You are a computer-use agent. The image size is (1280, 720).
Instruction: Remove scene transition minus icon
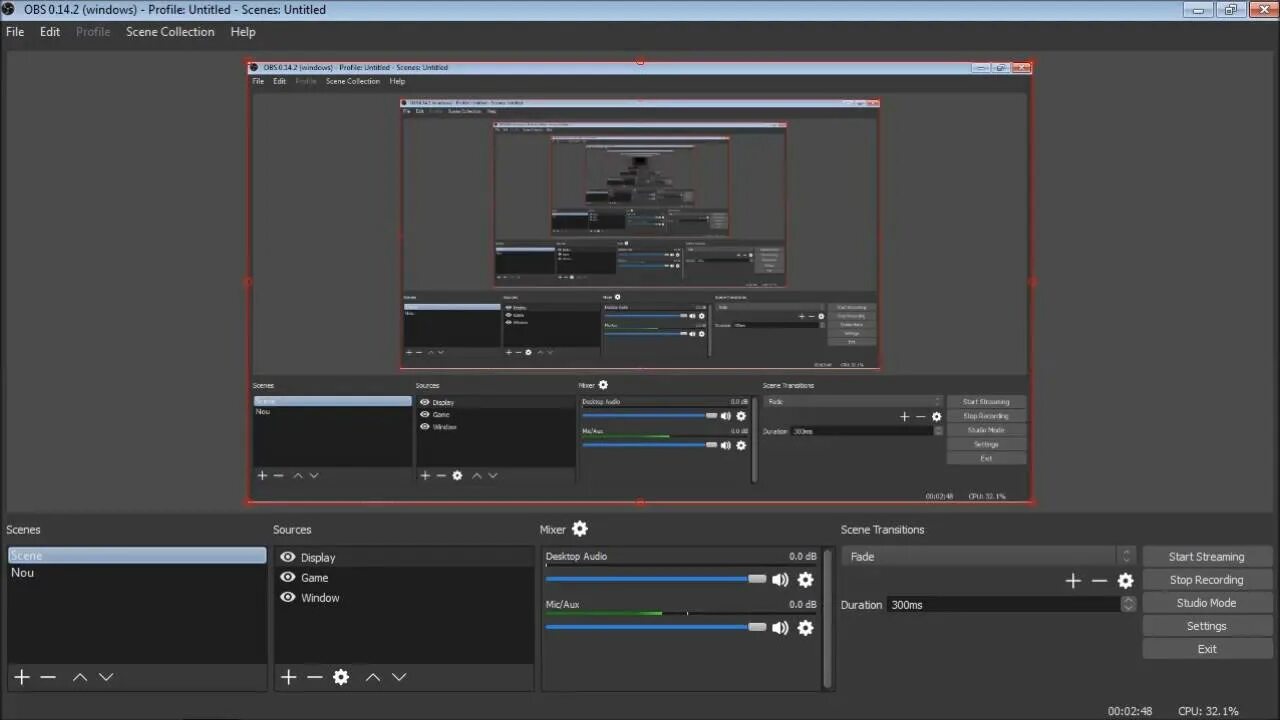coord(1099,581)
